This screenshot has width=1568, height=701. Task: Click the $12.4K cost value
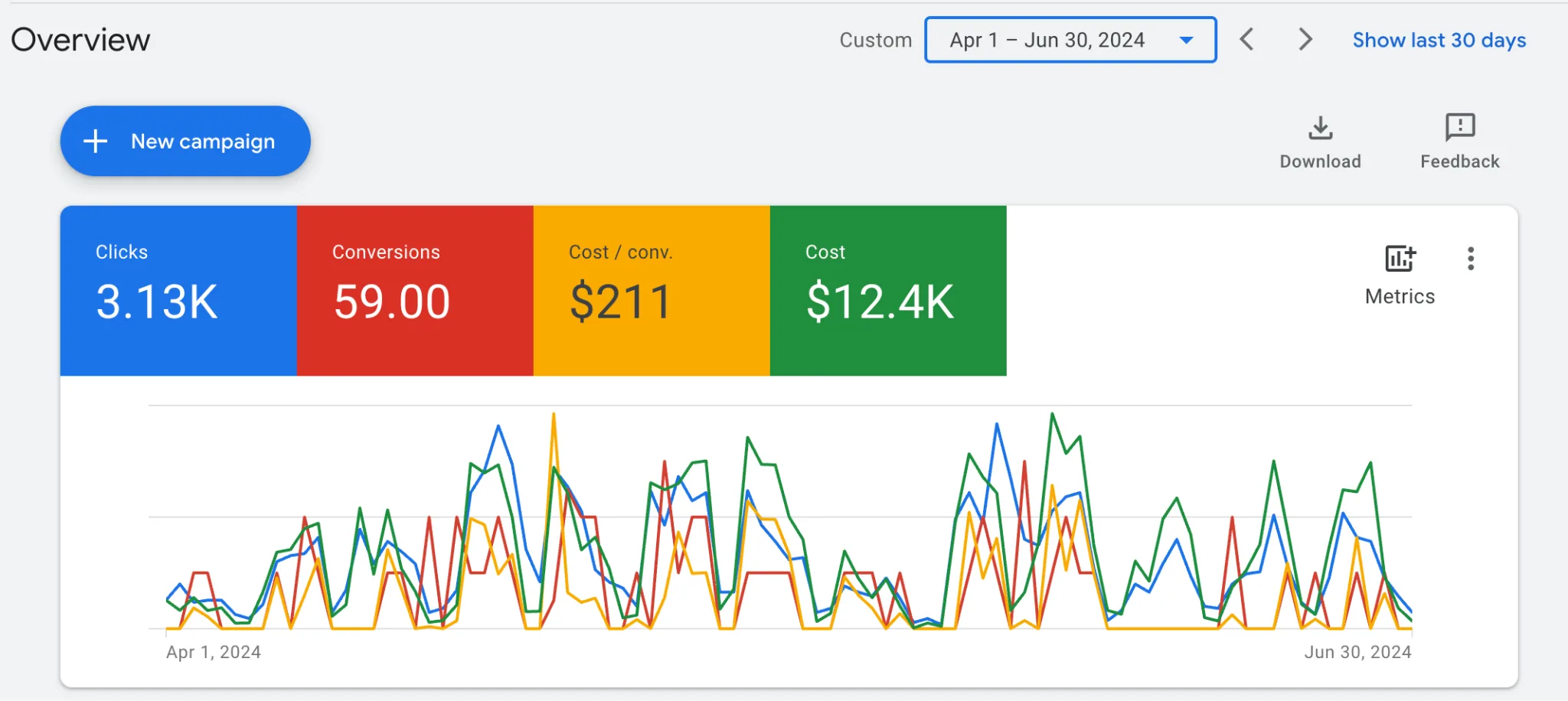tap(880, 302)
